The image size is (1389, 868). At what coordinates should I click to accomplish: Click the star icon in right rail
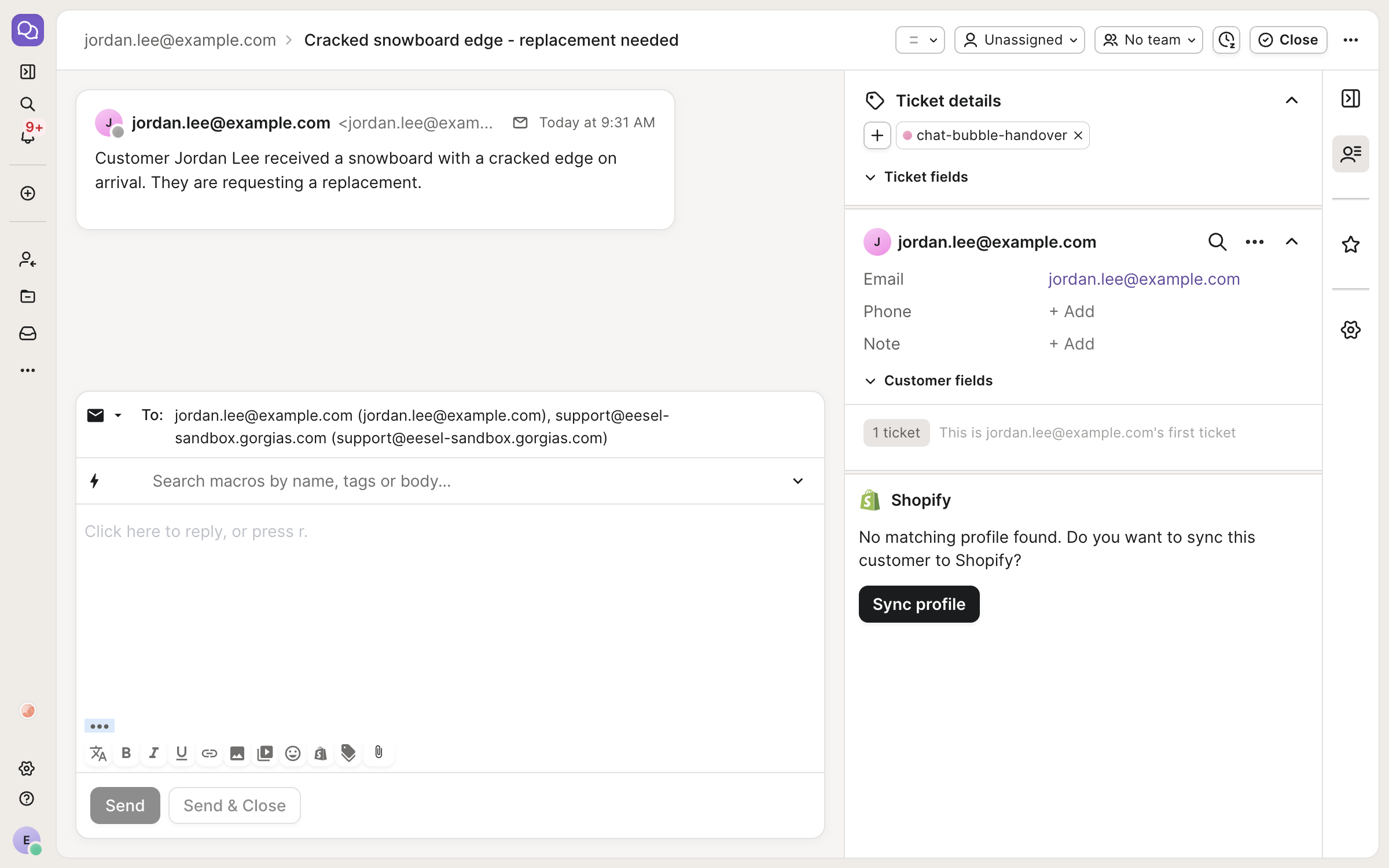coord(1351,244)
